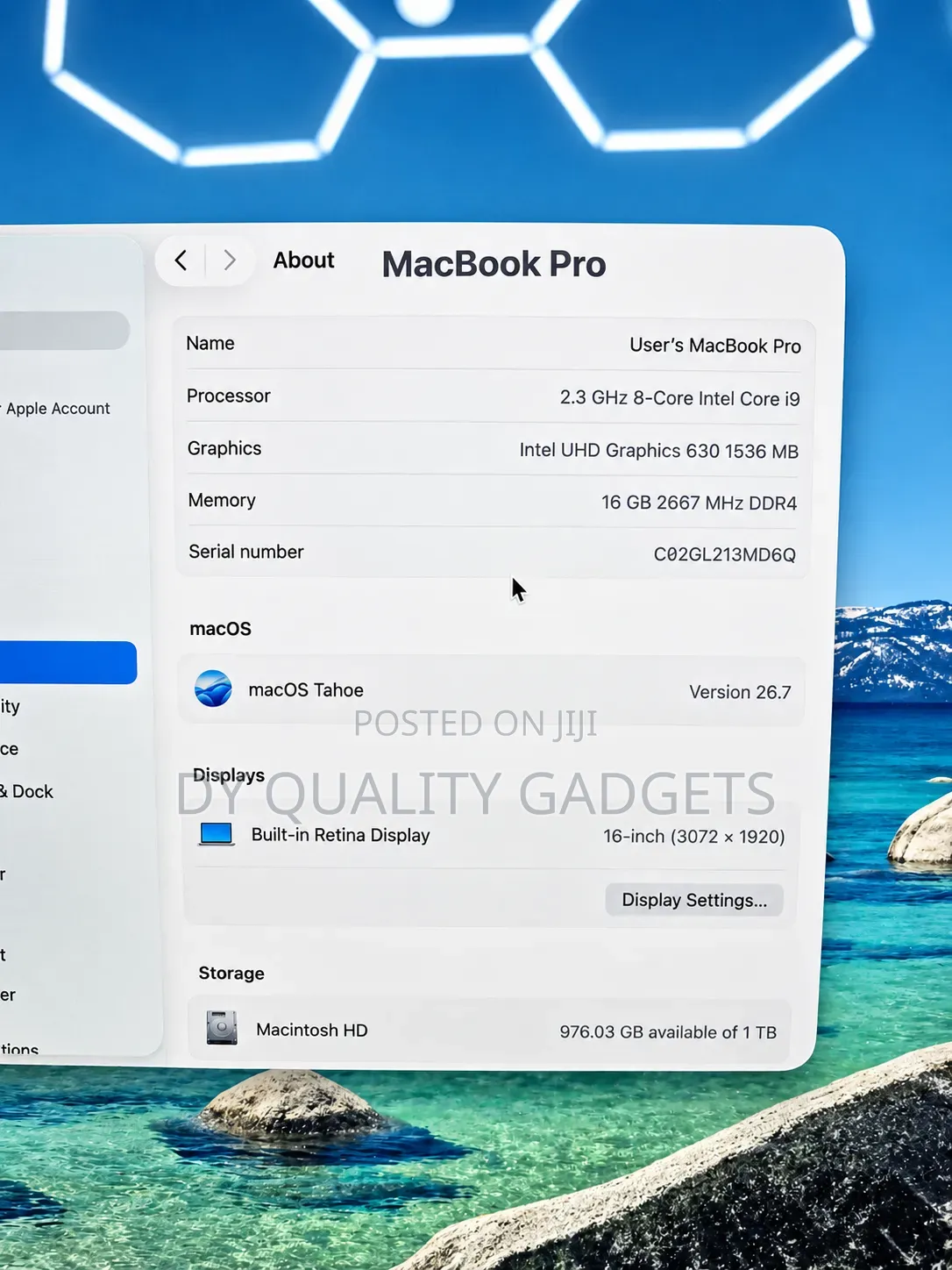Click the '16-inch (3072 × 1920)' value
The height and width of the screenshot is (1270, 952).
point(694,836)
